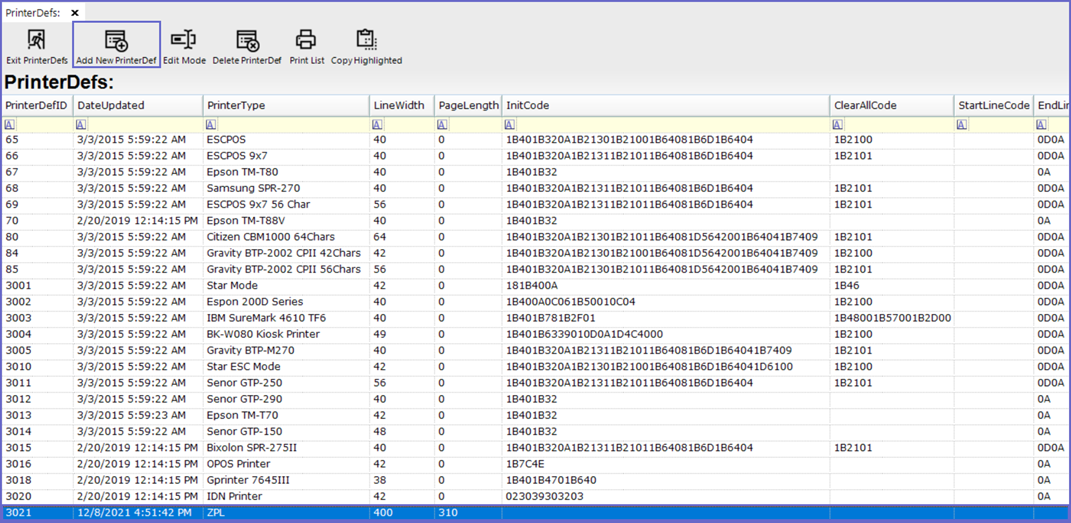Sort by the DateUpdated column header

[x=111, y=105]
